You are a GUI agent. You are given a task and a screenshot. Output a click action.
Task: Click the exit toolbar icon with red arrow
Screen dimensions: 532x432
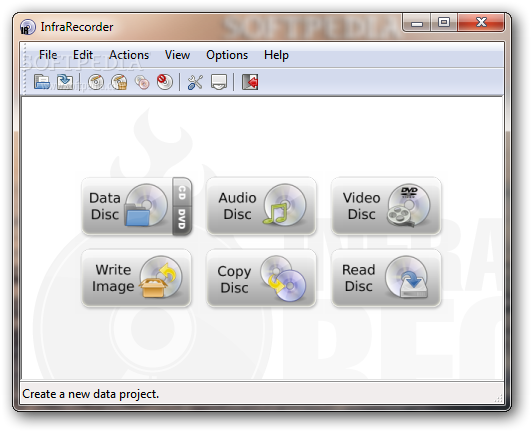pyautogui.click(x=250, y=82)
